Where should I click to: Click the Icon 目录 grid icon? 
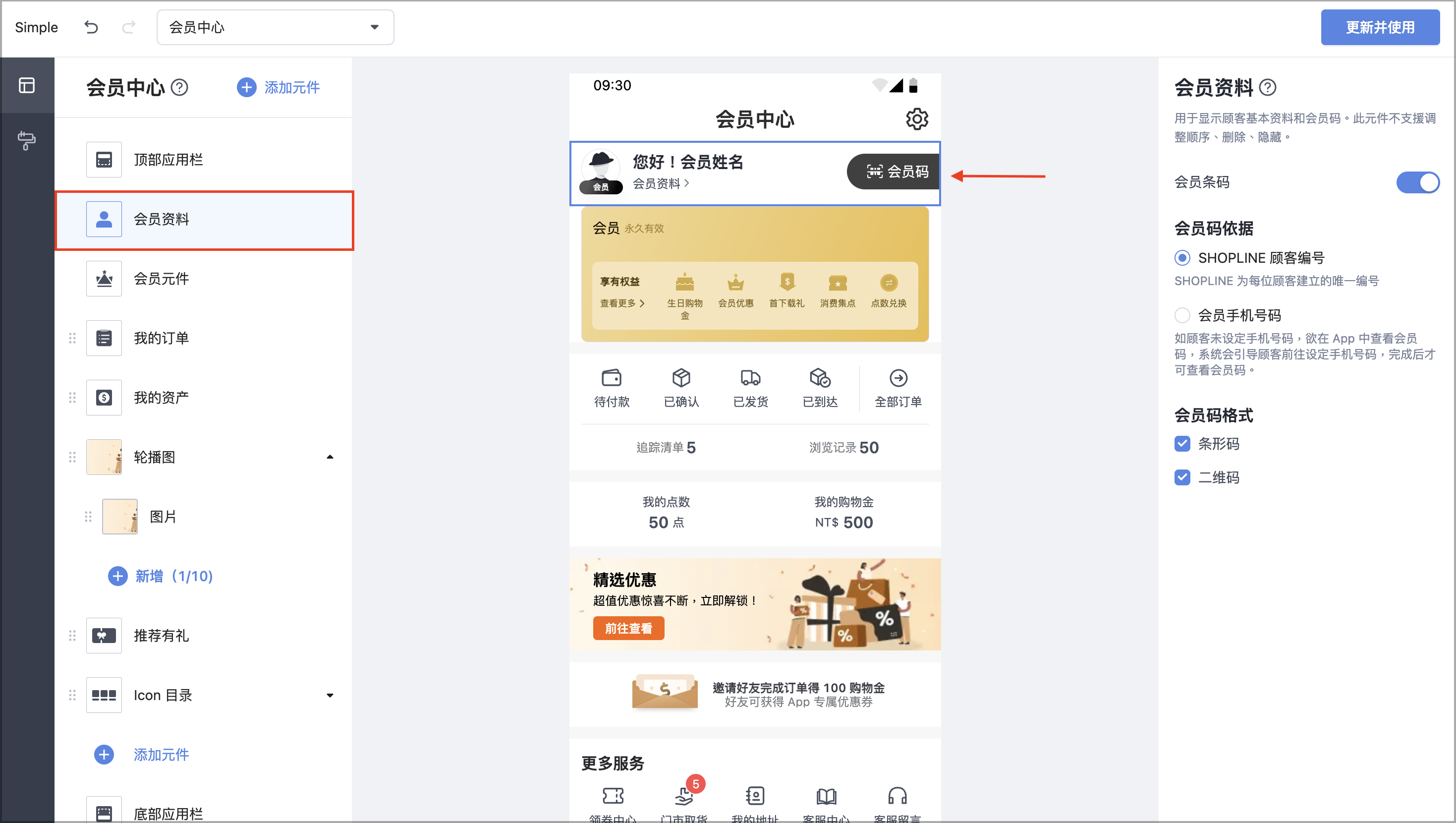pyautogui.click(x=104, y=695)
